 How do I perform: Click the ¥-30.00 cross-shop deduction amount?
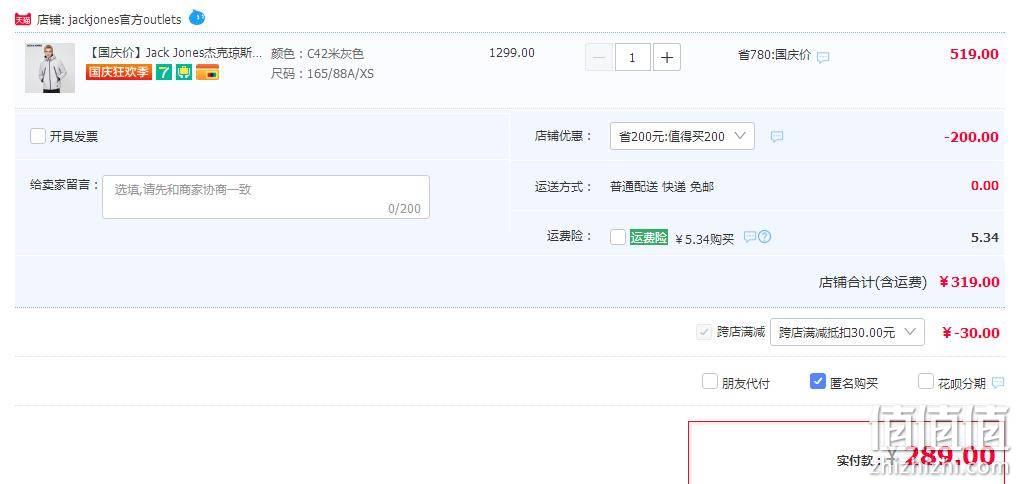point(971,333)
